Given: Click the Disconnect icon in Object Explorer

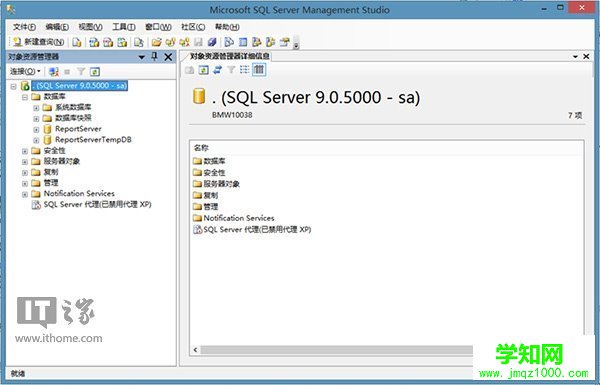Looking at the screenshot, I should point(54,72).
